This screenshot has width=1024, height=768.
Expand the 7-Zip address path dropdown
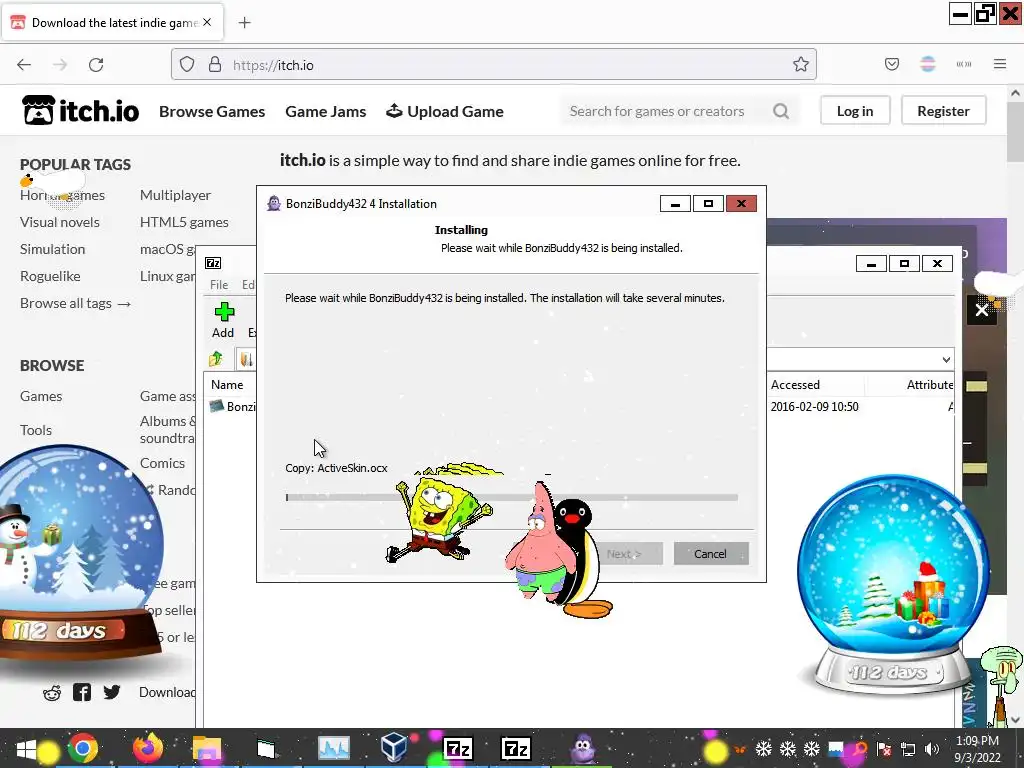(946, 359)
